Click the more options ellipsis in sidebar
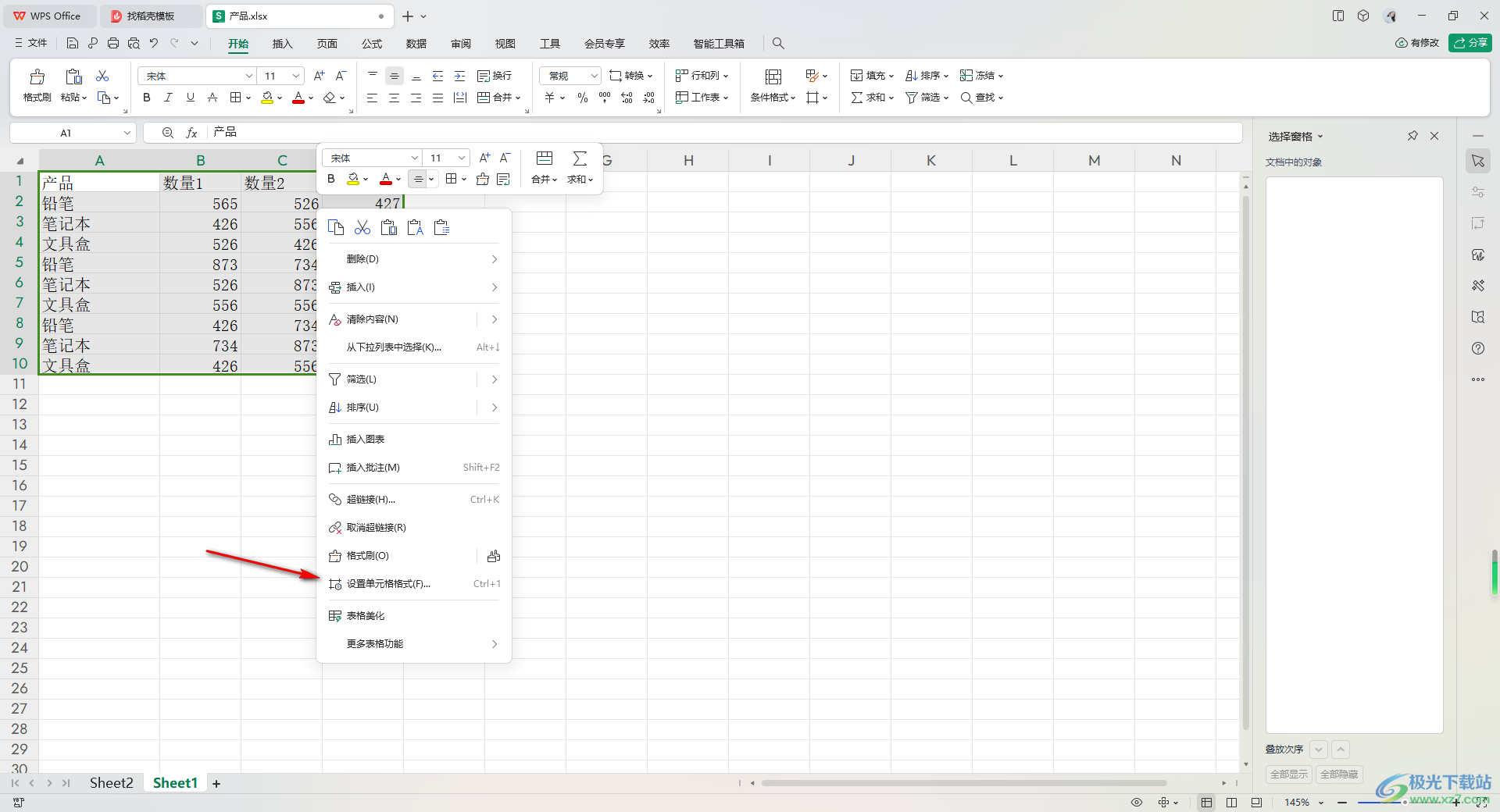Viewport: 1500px width, 812px height. click(1477, 379)
